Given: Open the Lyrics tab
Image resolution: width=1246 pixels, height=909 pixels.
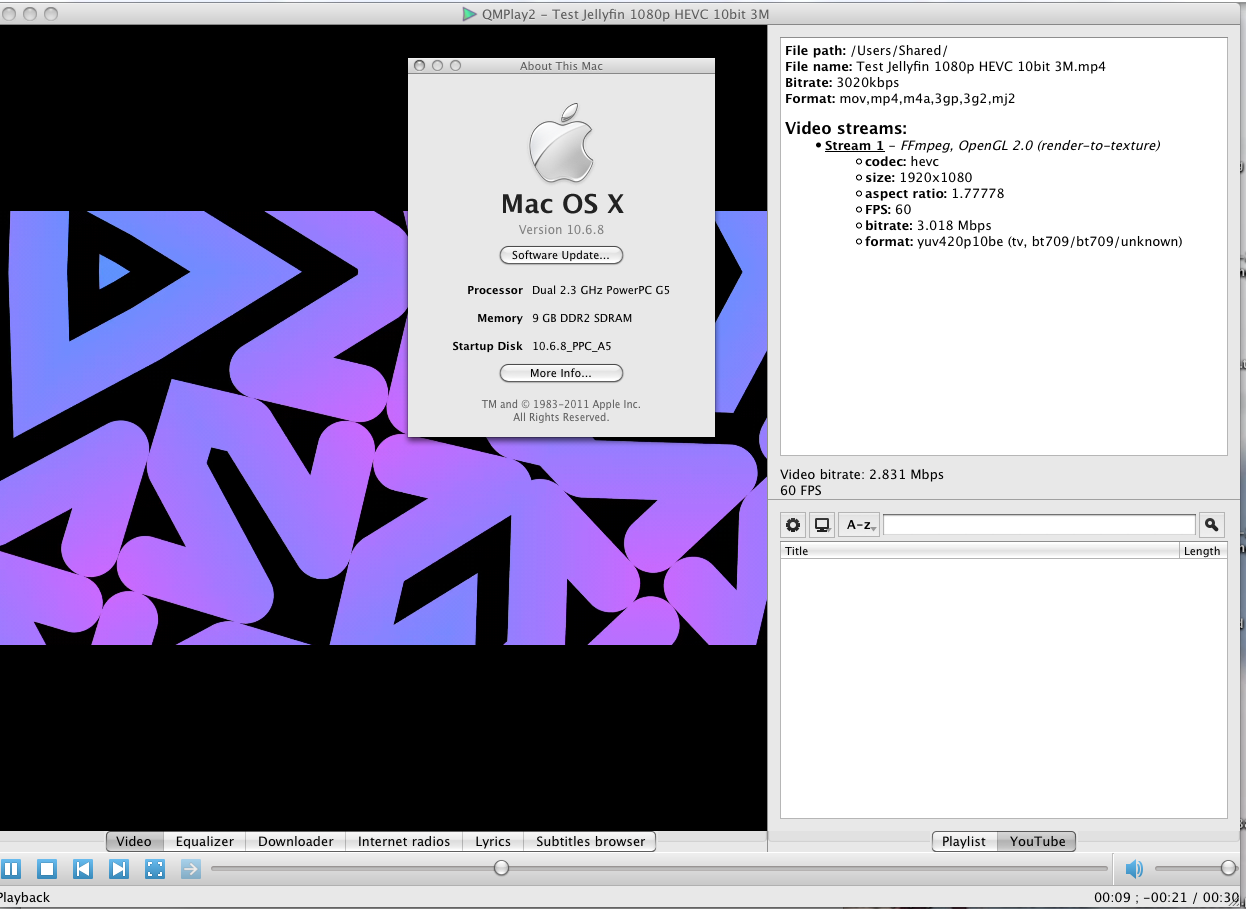Looking at the screenshot, I should [493, 841].
